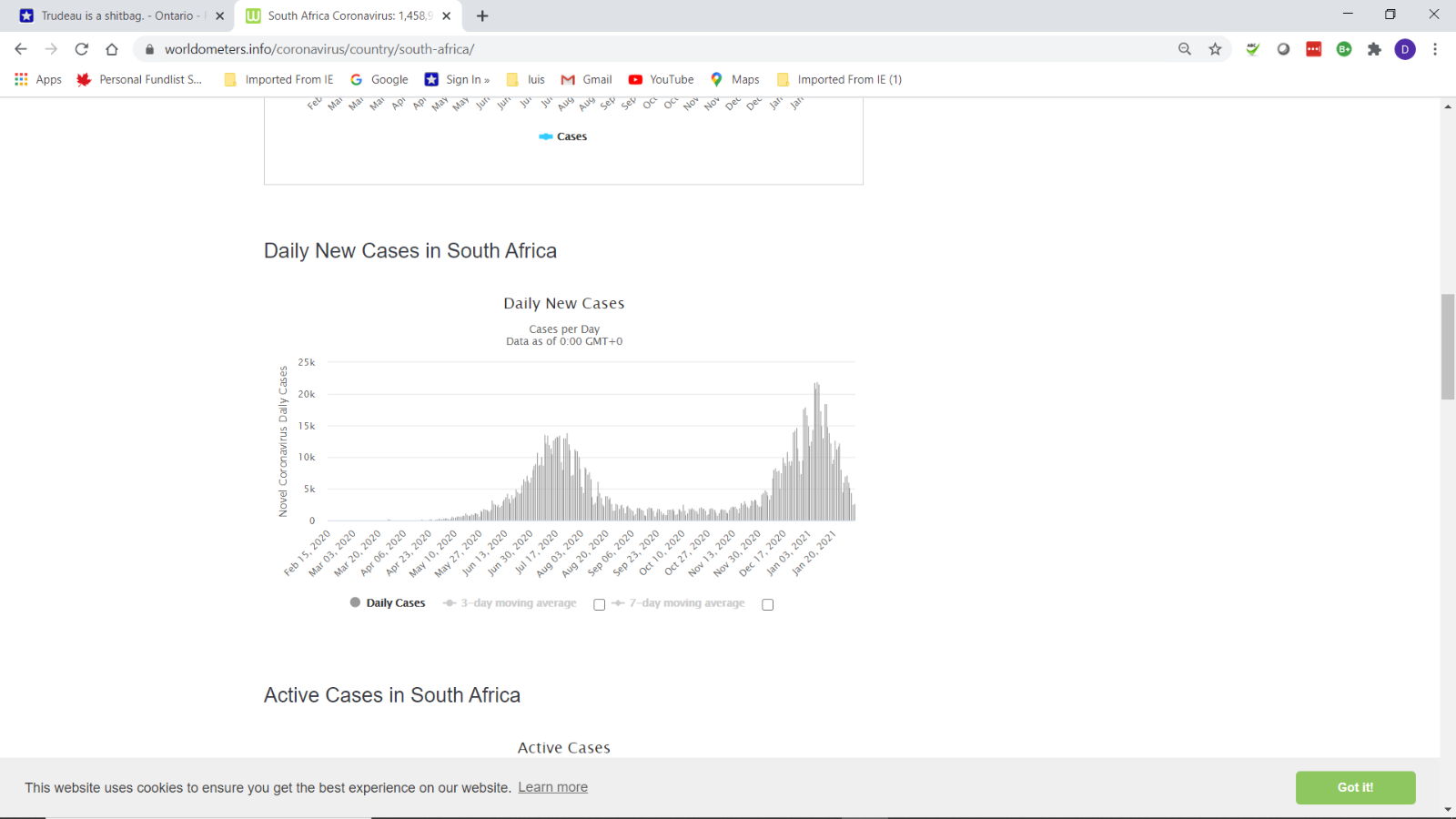1456x819 pixels.
Task: Open the purple D profile avatar menu
Action: (x=1405, y=49)
